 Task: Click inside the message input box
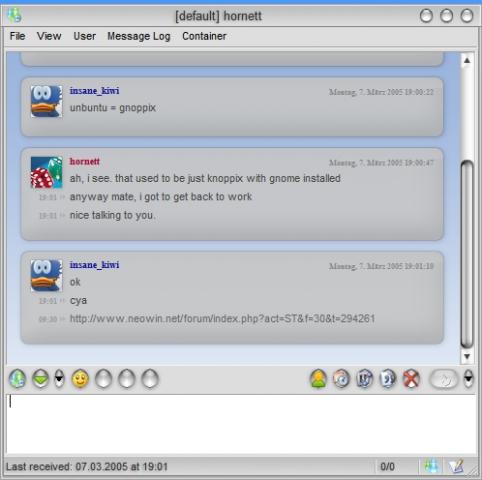(x=241, y=424)
